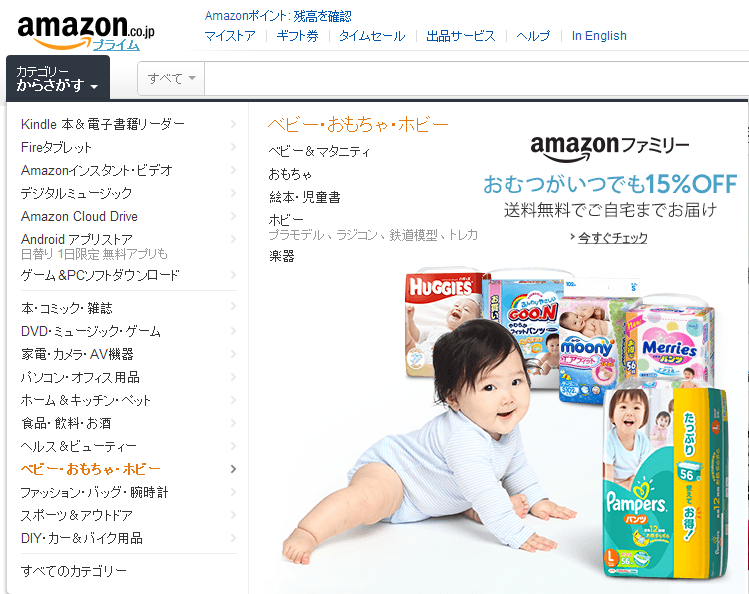Screen dimensions: 749x594
Task: Open the マイストア link
Action: [230, 36]
